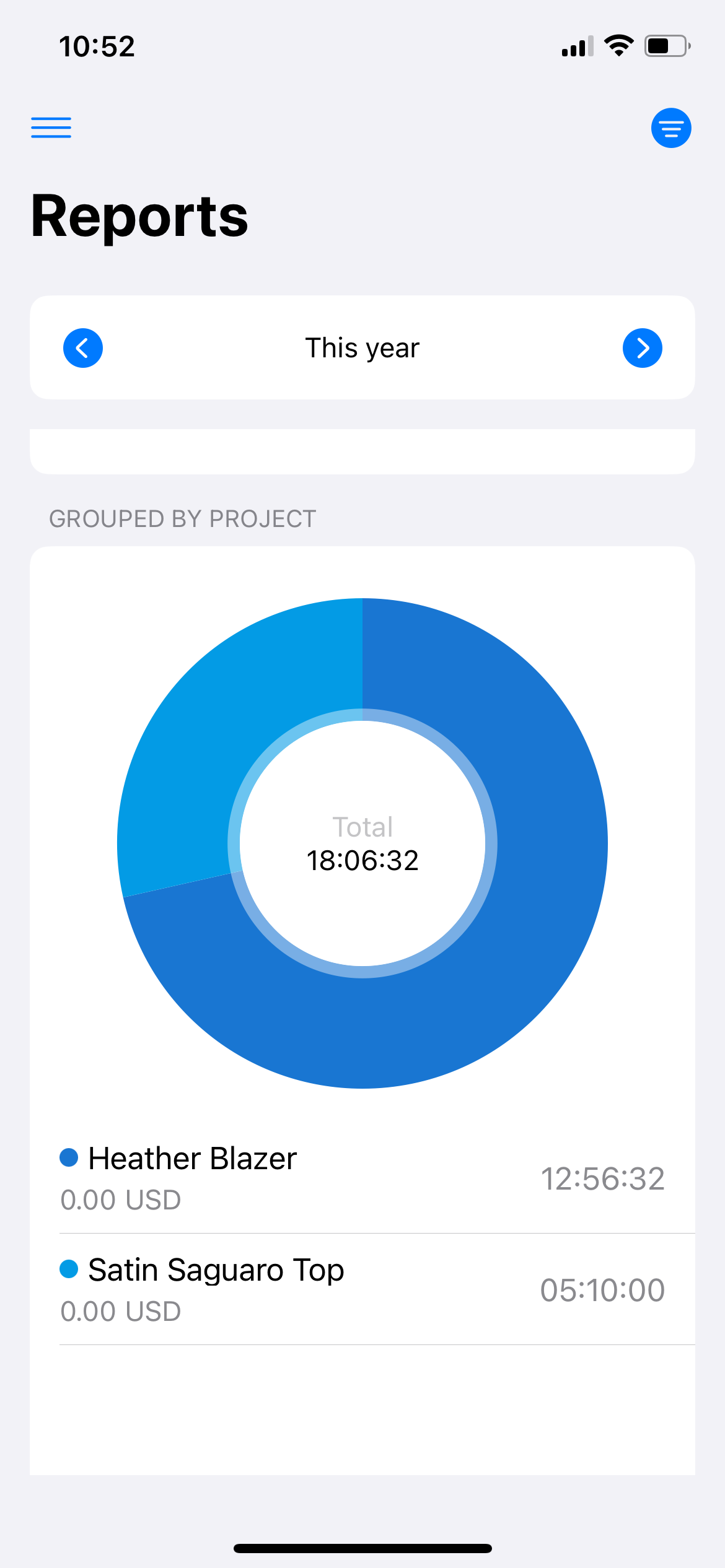Tap the home indicator bar

click(362, 1548)
